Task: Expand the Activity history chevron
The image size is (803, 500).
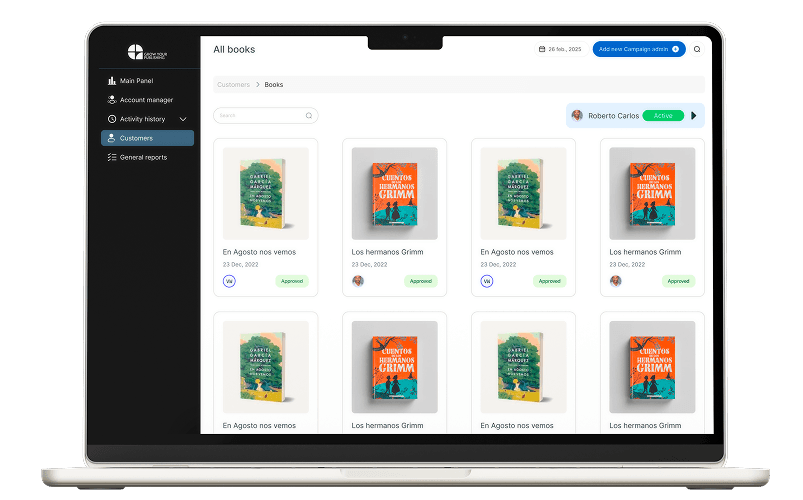Action: coord(183,119)
